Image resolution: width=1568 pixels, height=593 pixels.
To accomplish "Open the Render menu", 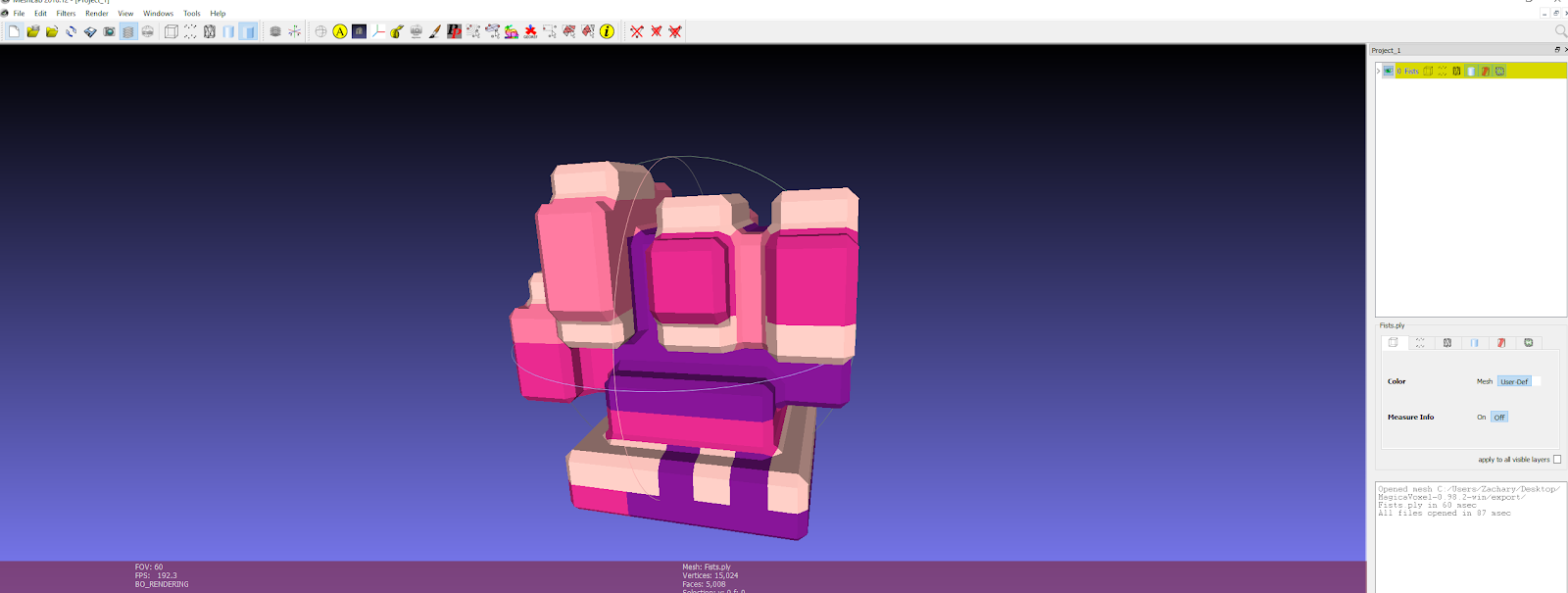I will [x=97, y=14].
